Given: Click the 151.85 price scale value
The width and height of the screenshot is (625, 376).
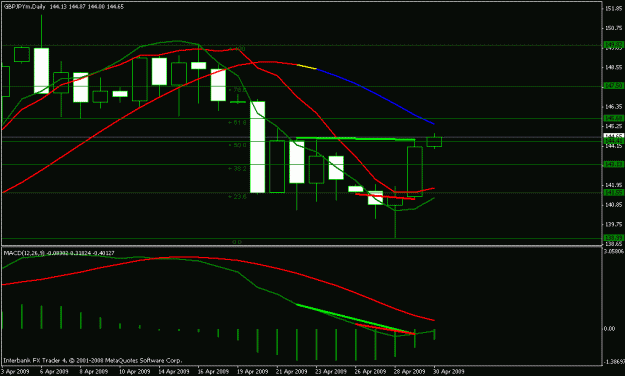Looking at the screenshot, I should tap(613, 8).
